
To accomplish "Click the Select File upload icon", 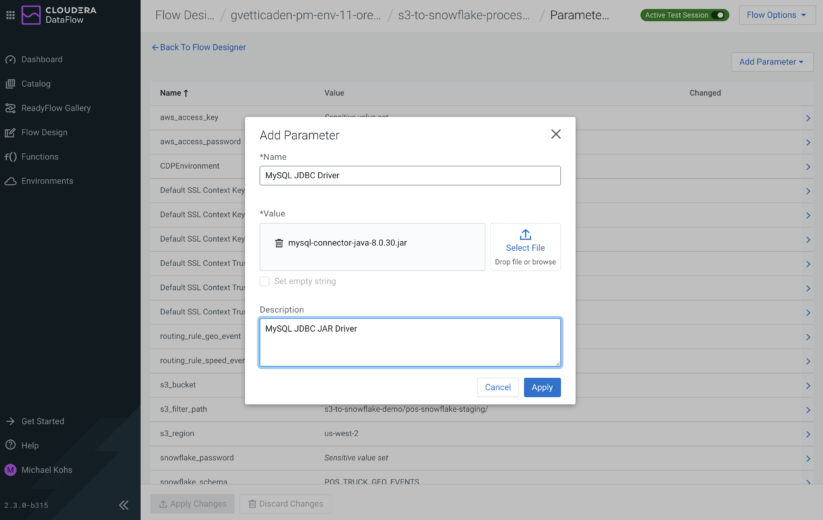I will [525, 235].
